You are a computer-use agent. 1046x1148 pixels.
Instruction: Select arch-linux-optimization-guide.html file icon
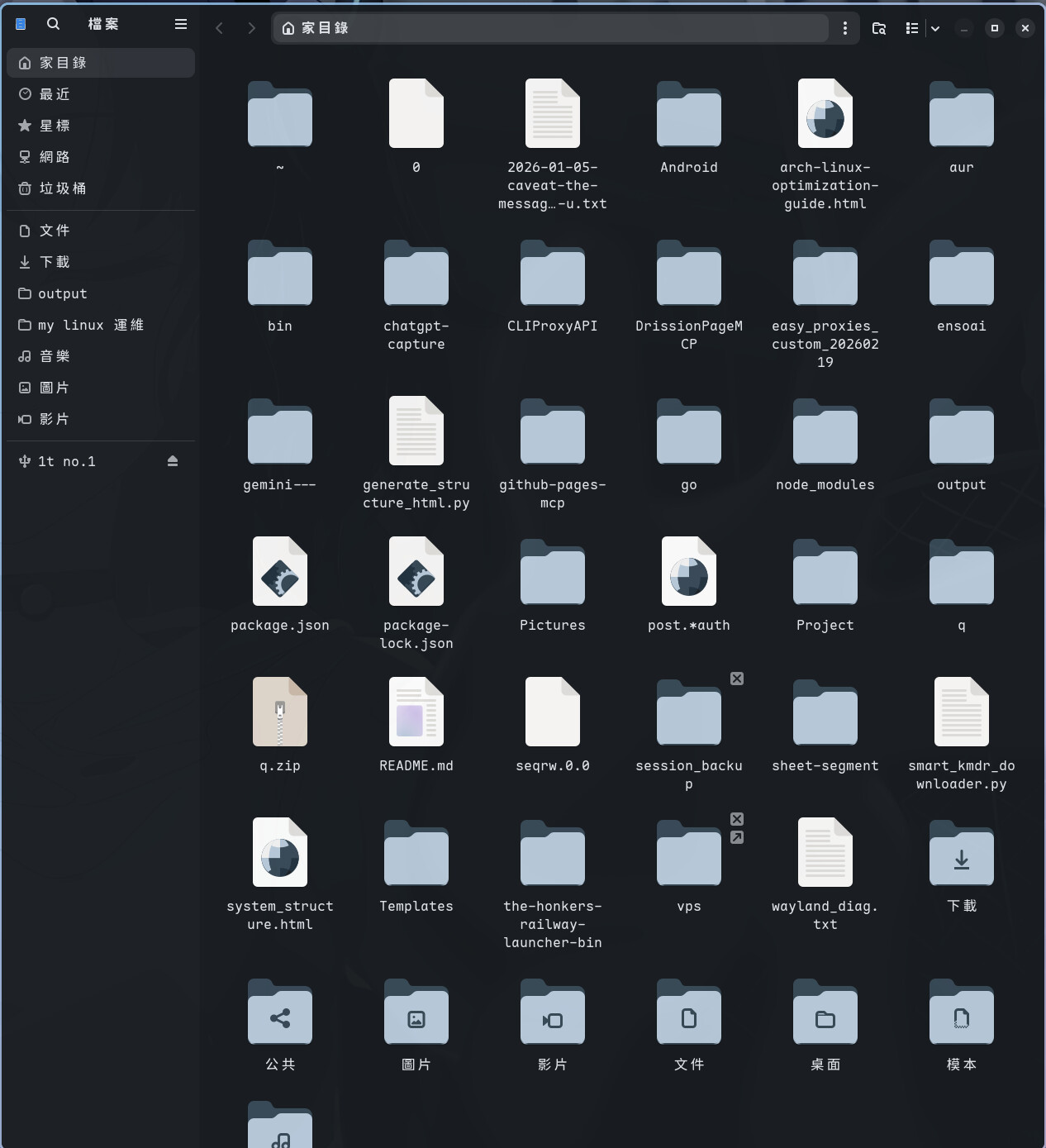click(x=825, y=114)
